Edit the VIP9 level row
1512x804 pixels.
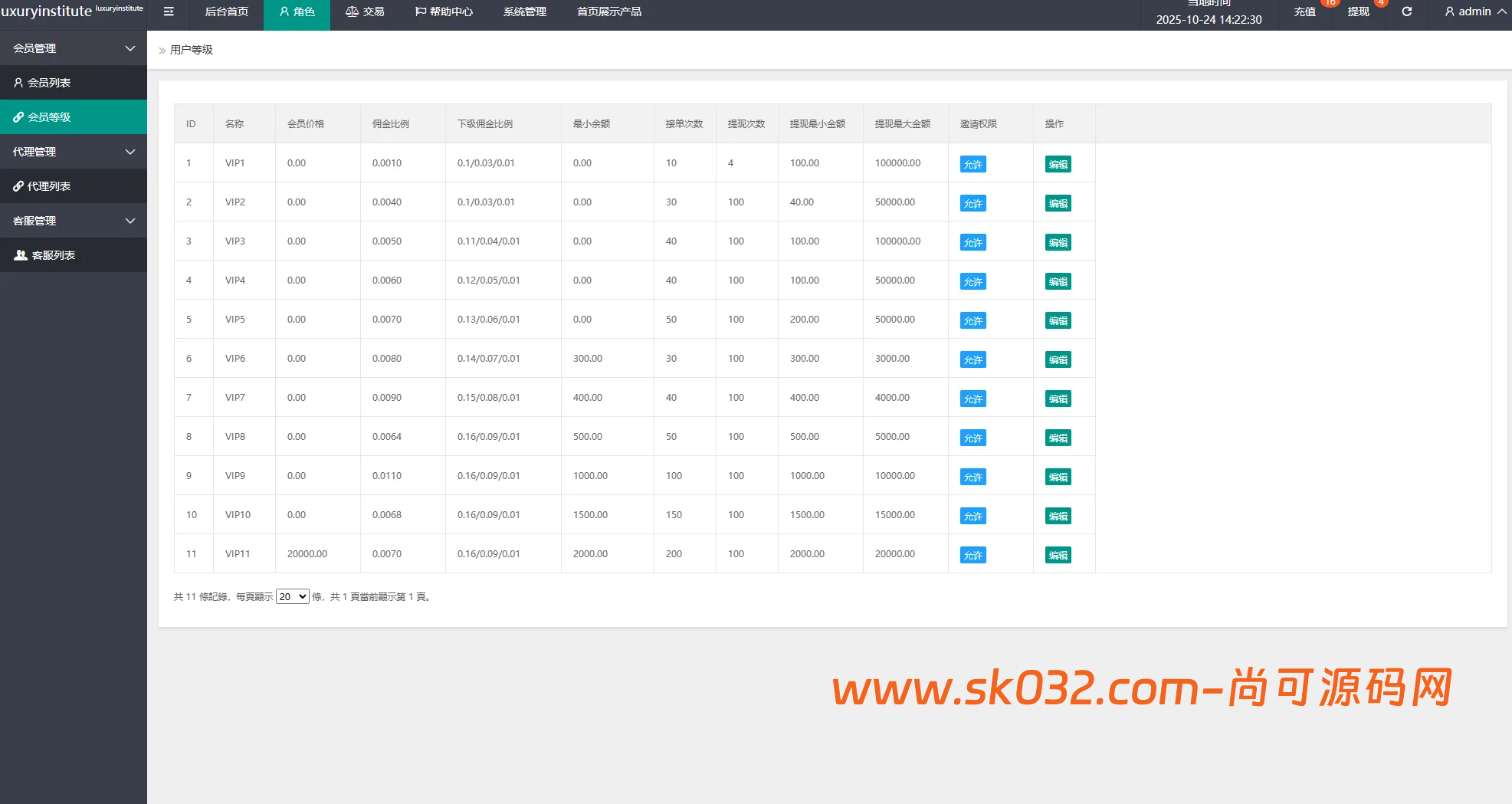[1058, 477]
